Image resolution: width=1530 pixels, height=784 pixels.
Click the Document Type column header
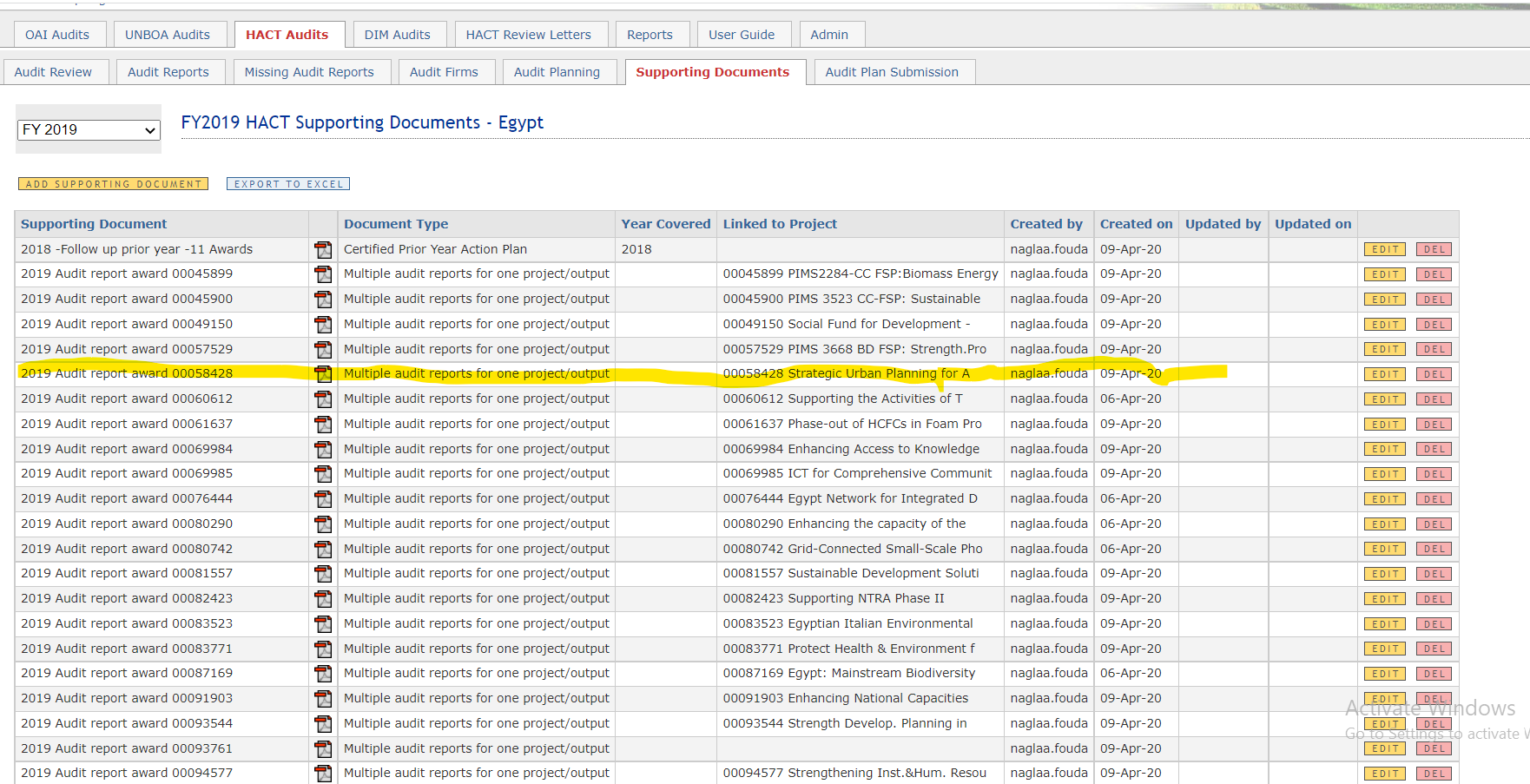(396, 224)
